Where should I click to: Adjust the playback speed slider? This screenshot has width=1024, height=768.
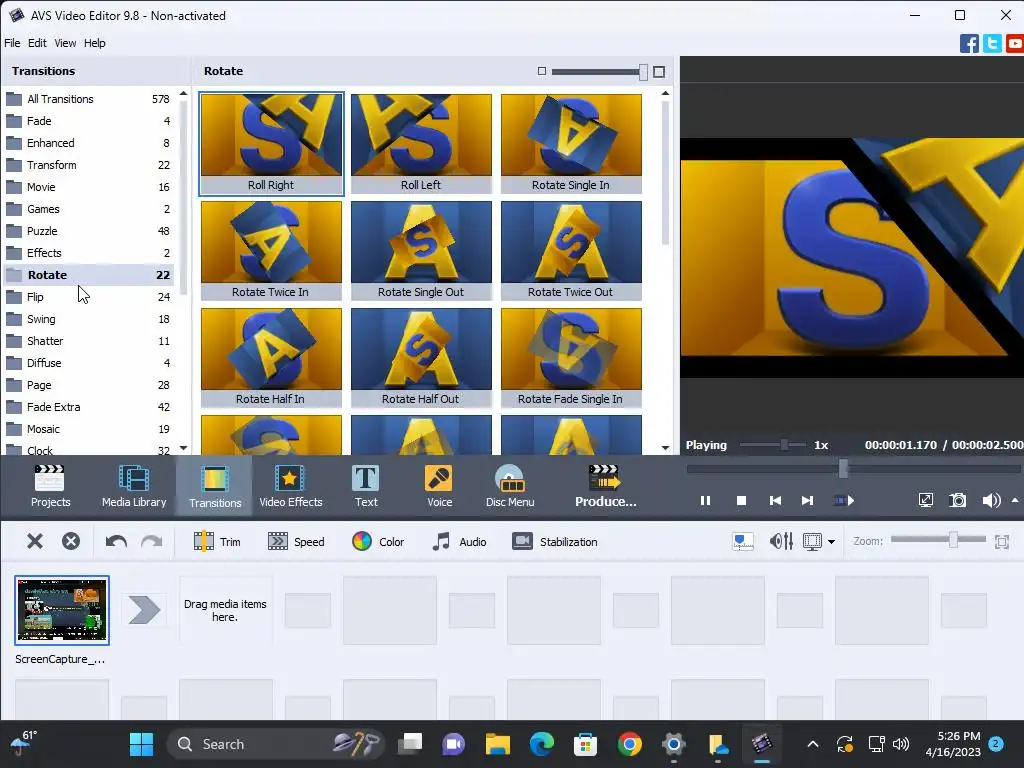(x=784, y=445)
